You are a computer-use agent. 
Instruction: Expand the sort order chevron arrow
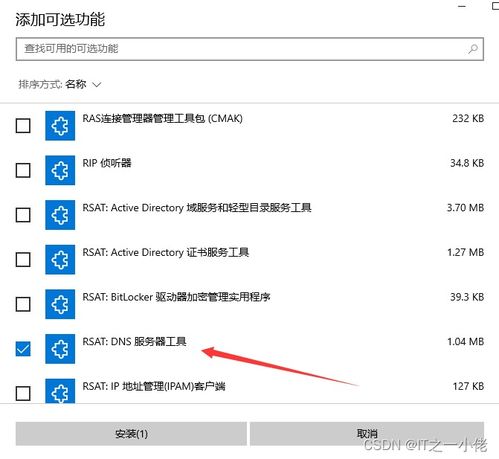[97, 85]
